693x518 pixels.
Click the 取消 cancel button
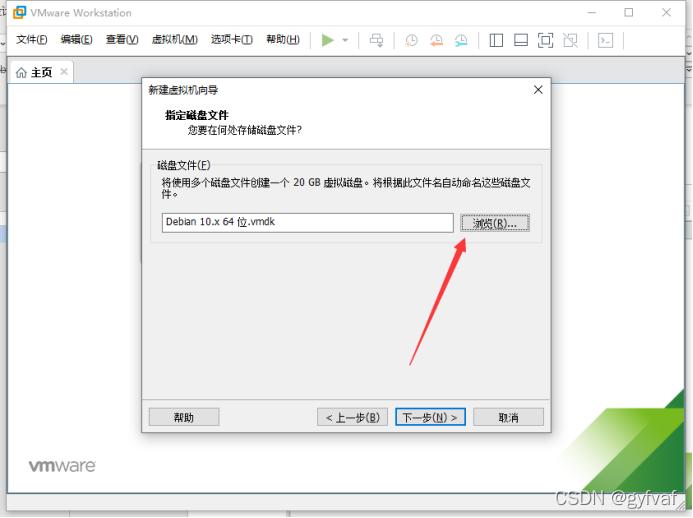[x=508, y=417]
